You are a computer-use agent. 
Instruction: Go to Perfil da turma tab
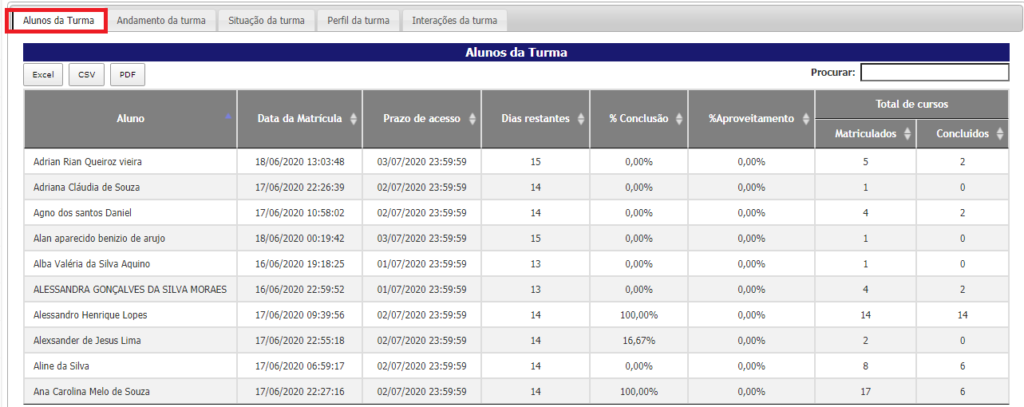359,20
